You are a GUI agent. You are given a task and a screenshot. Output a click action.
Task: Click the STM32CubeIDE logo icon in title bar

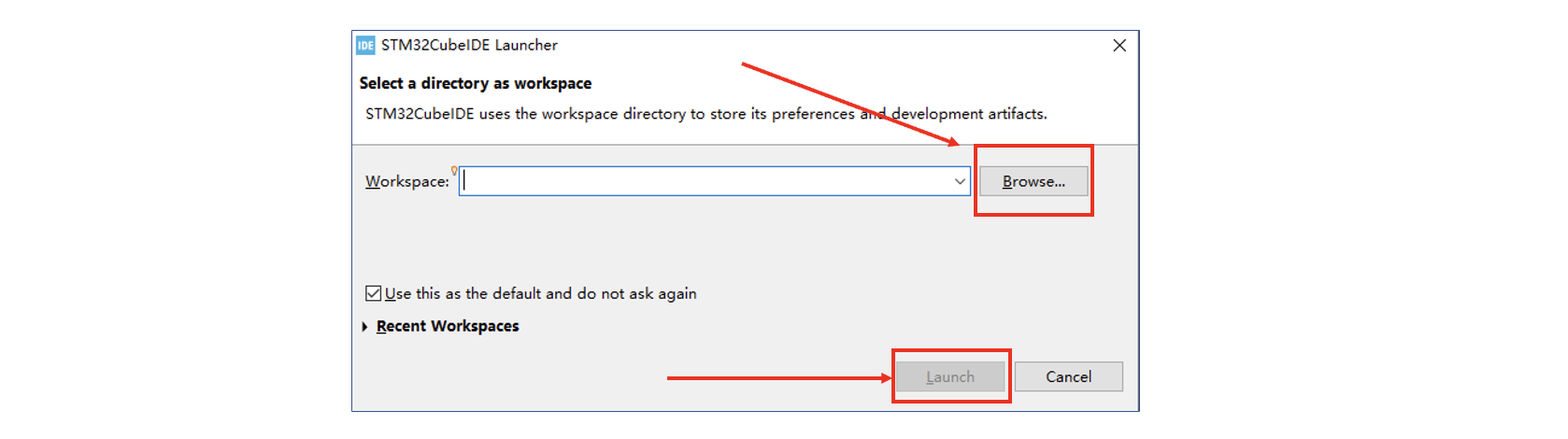pos(365,45)
